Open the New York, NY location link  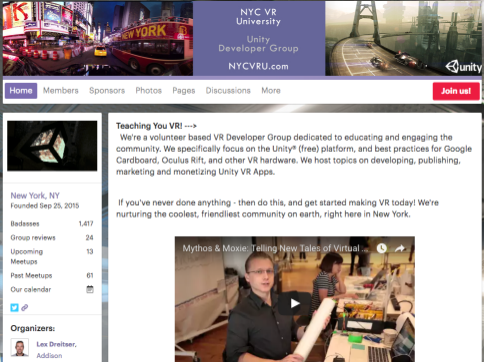click(35, 195)
